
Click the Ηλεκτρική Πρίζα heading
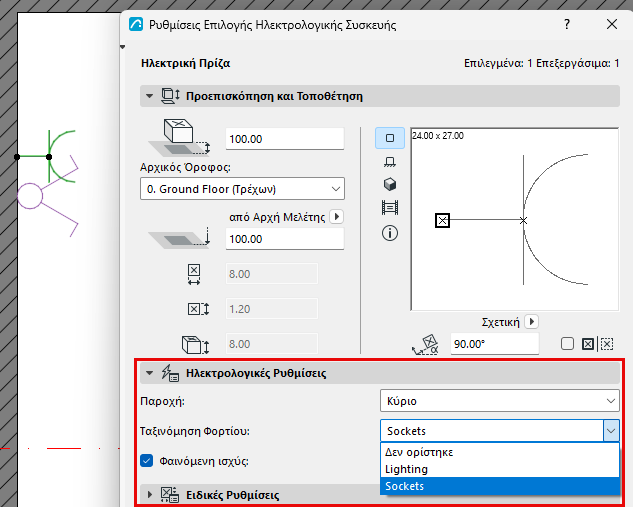(x=186, y=63)
